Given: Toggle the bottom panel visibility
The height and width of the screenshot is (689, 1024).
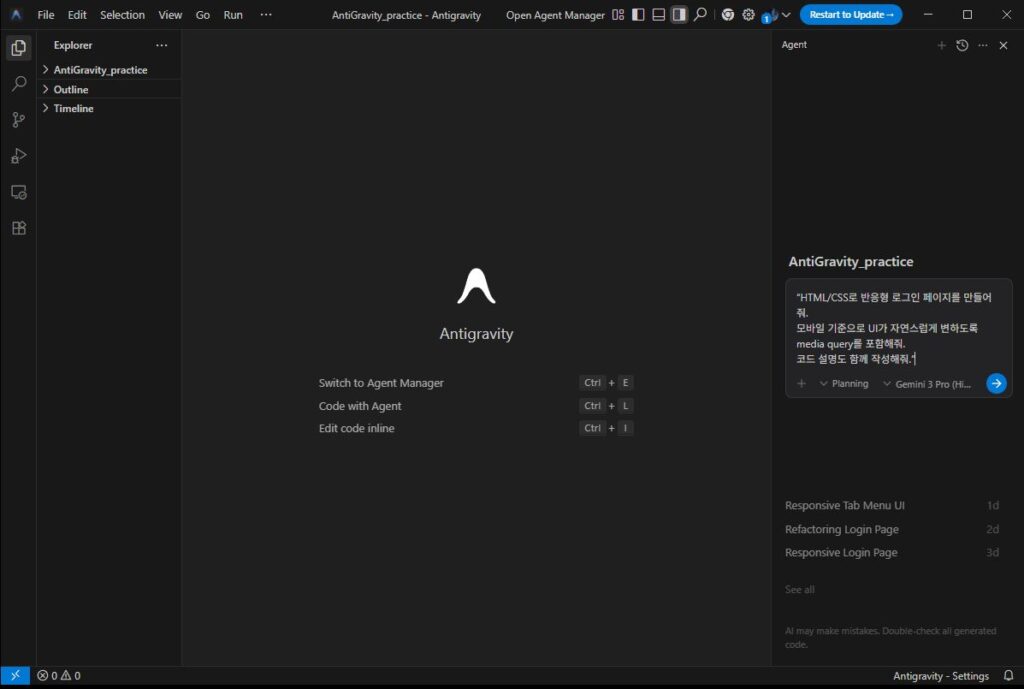Looking at the screenshot, I should (x=658, y=15).
